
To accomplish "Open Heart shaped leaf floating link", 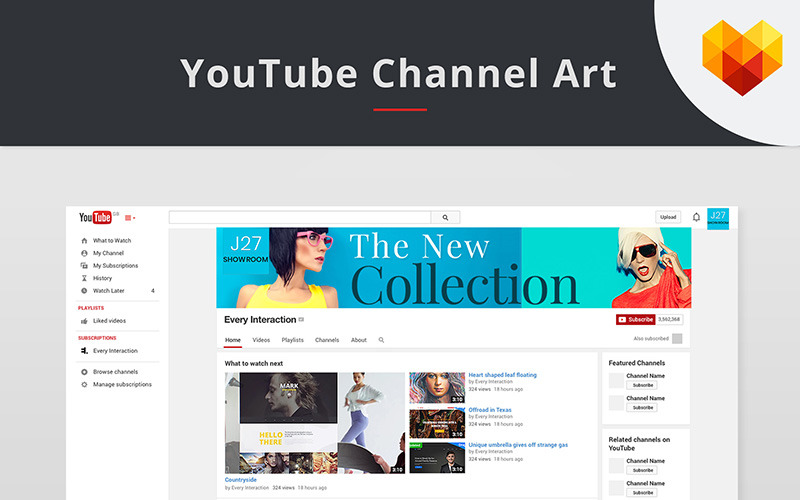I will (x=503, y=375).
